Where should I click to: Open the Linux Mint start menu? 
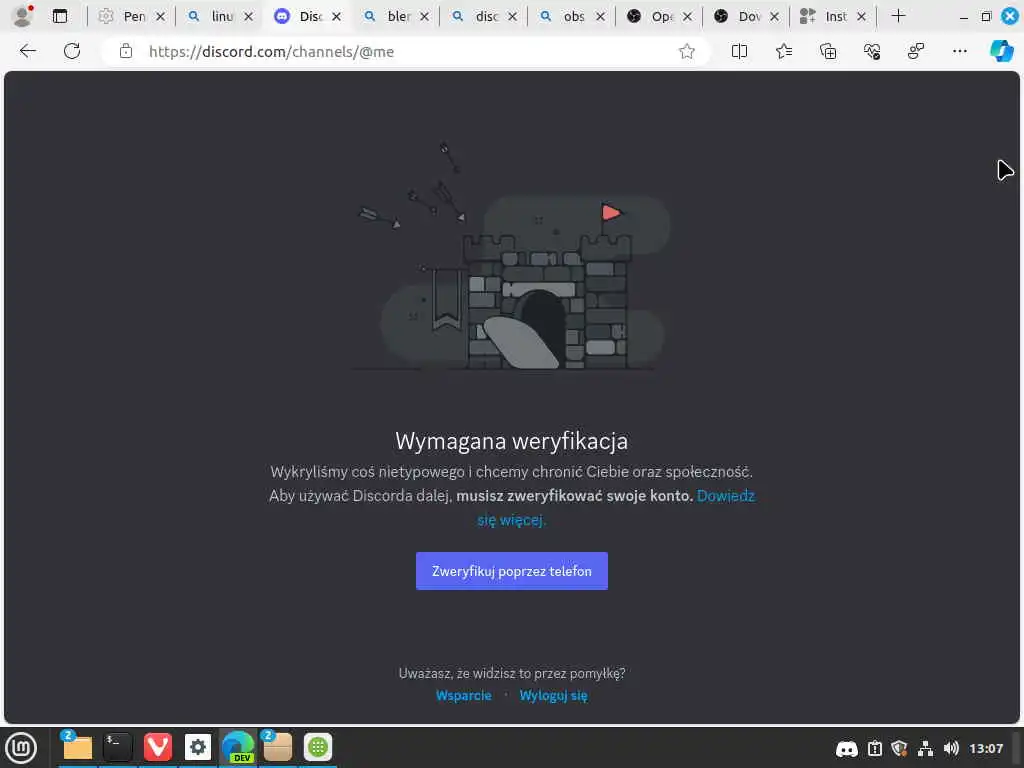coord(21,748)
